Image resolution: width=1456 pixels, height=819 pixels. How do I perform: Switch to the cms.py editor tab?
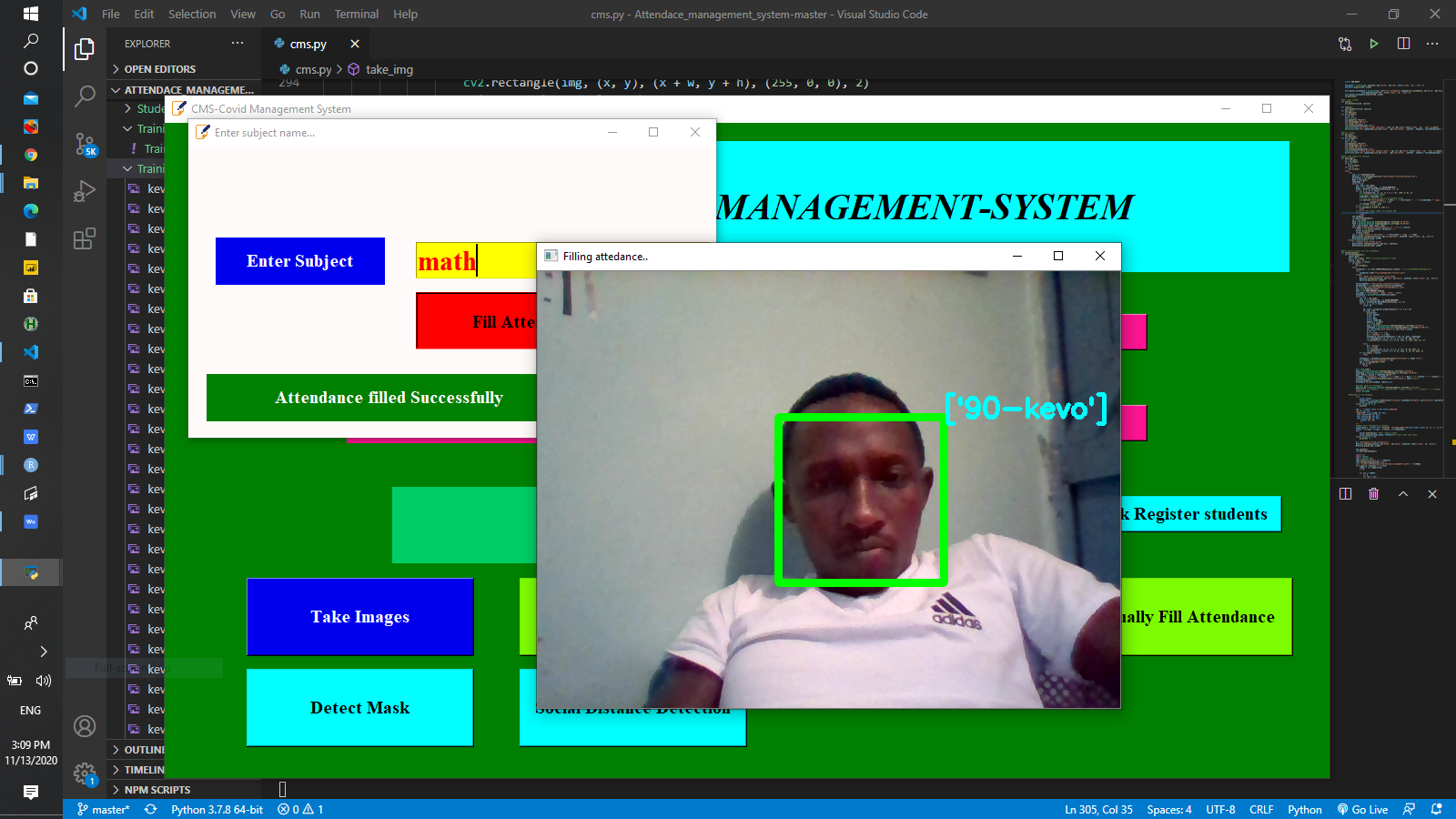click(x=308, y=44)
